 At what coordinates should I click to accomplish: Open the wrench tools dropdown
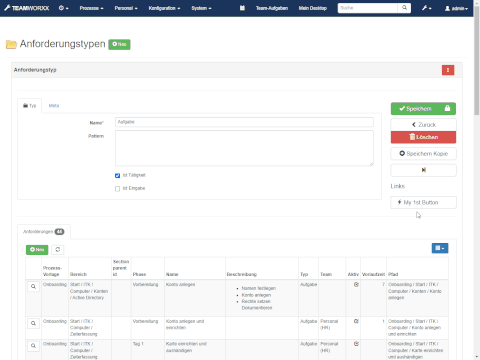(x=426, y=8)
